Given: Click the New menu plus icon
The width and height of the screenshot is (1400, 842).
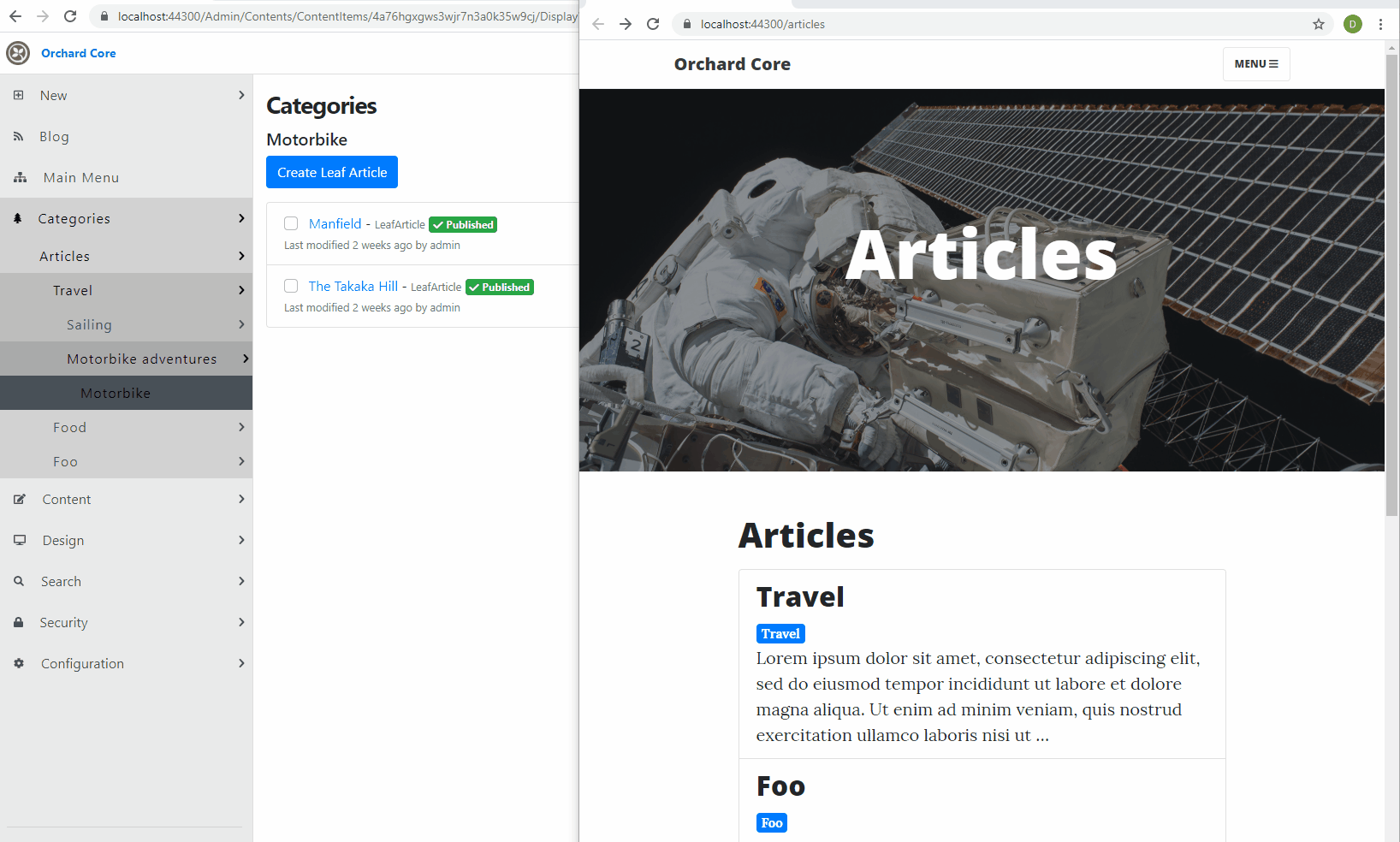Looking at the screenshot, I should pyautogui.click(x=19, y=95).
